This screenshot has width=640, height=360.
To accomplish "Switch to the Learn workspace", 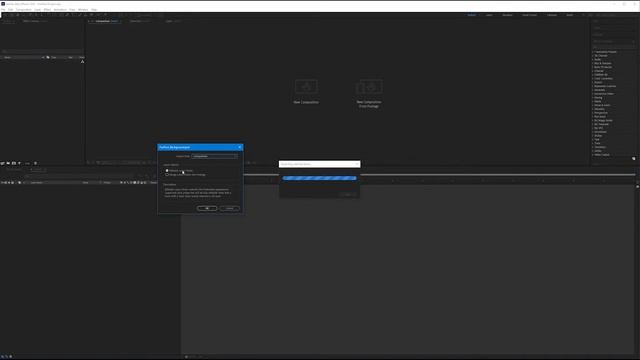I will coord(489,15).
